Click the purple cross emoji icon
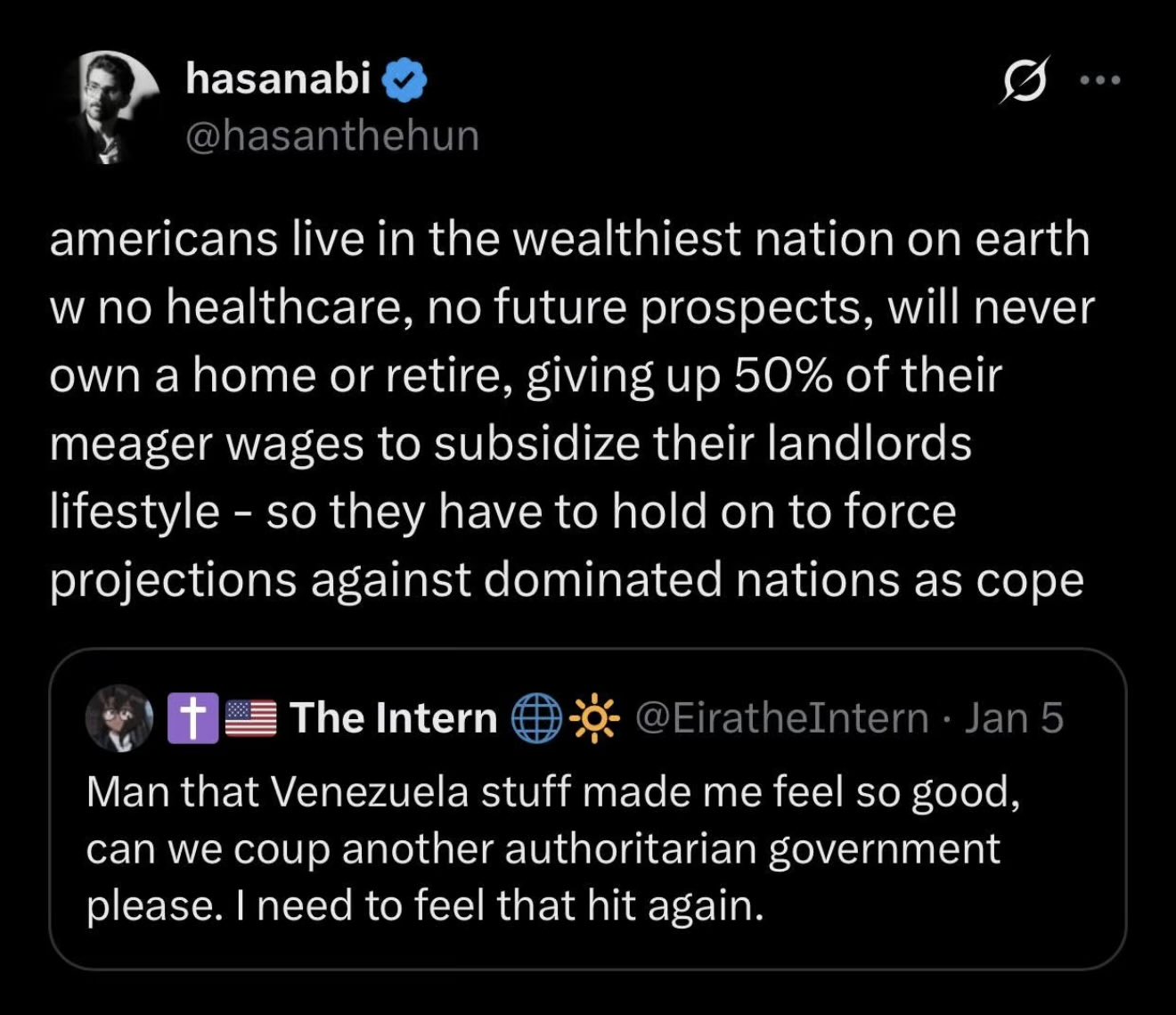The image size is (1176, 1015). click(x=192, y=718)
